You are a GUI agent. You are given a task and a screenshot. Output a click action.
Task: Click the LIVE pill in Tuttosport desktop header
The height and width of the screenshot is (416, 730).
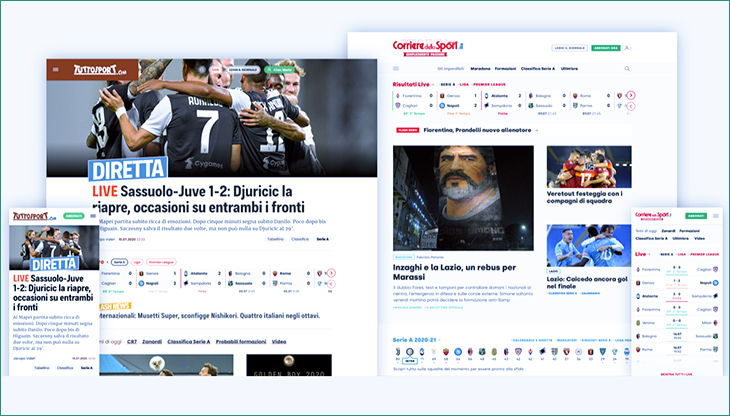click(215, 70)
